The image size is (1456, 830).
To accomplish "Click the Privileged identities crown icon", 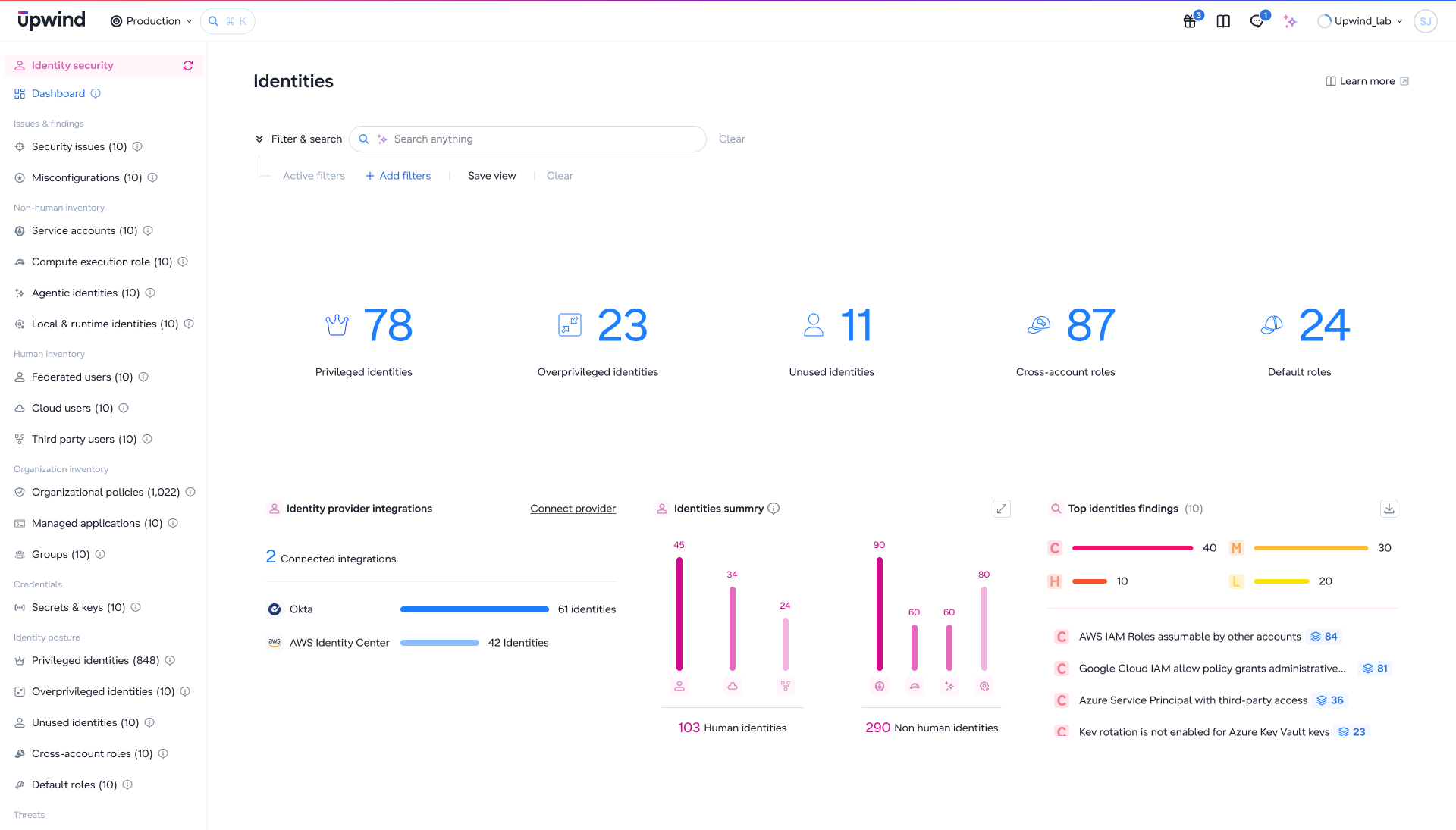I will (x=337, y=325).
